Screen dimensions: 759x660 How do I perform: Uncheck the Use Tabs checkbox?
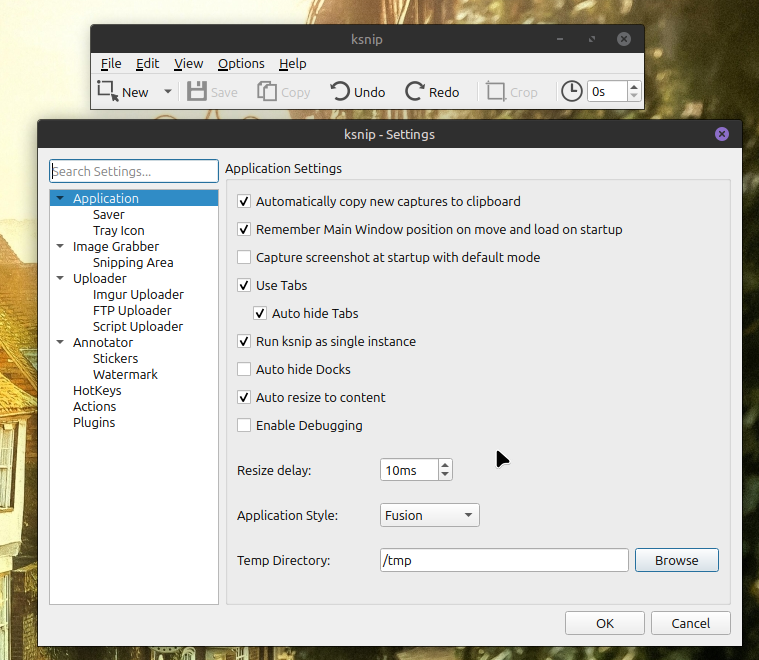pyautogui.click(x=244, y=285)
